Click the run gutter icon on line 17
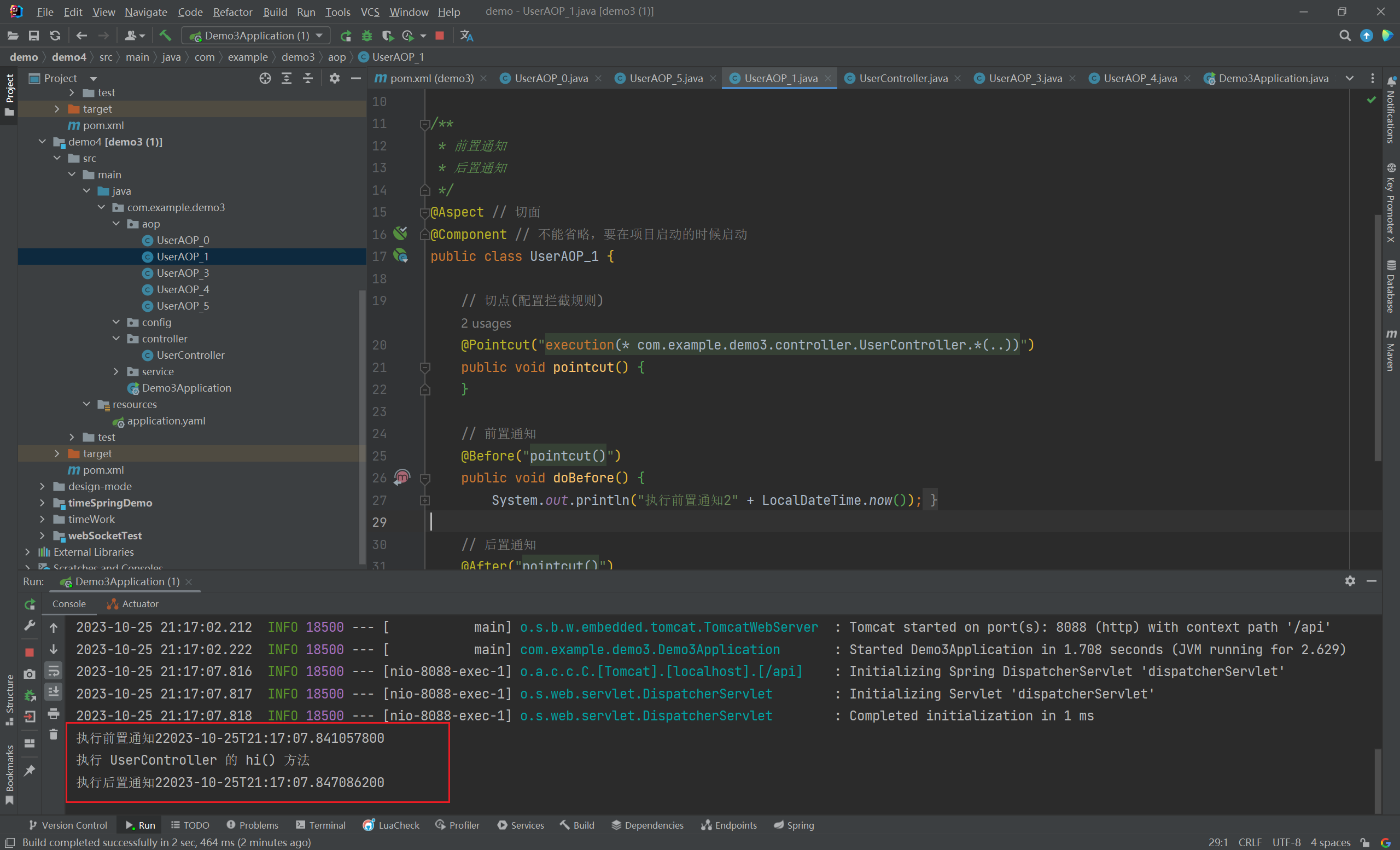Screen dimensions: 1400x850 [x=401, y=255]
